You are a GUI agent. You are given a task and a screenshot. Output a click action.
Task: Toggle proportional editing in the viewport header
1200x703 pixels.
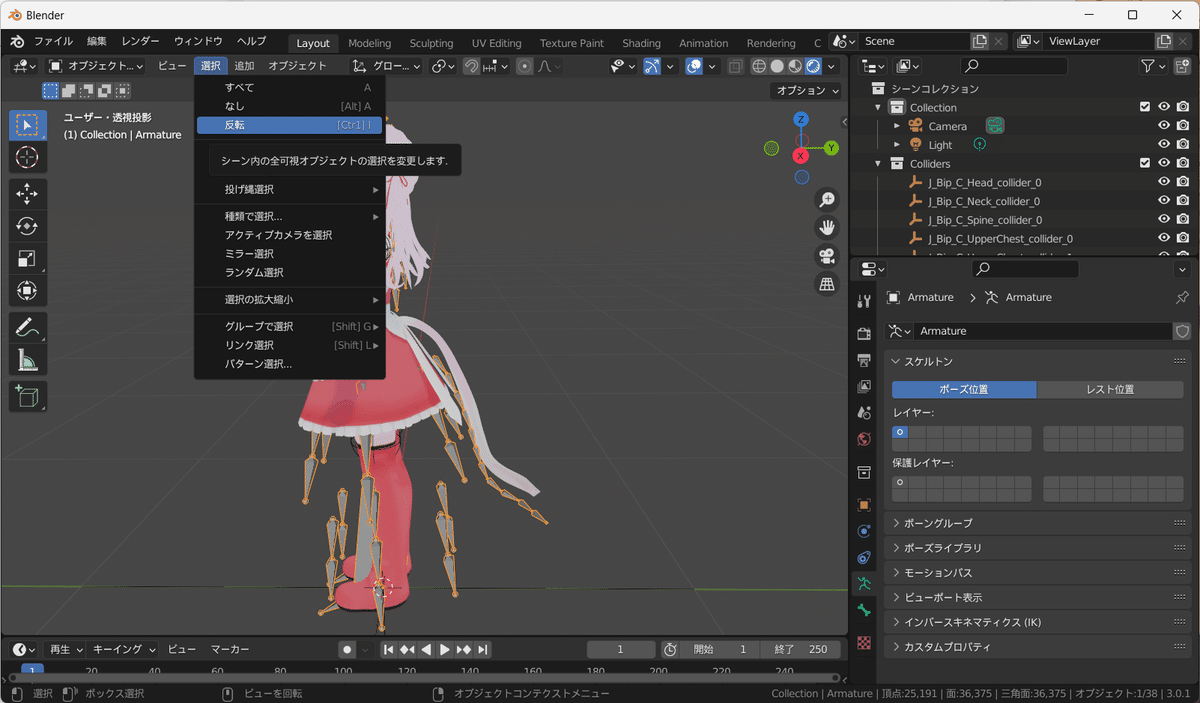[524, 66]
